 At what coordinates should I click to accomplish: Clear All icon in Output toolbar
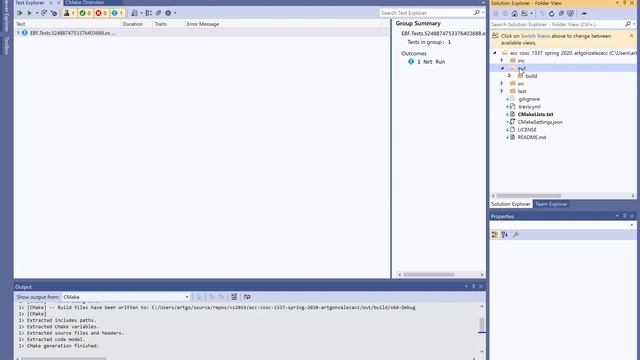point(234,297)
